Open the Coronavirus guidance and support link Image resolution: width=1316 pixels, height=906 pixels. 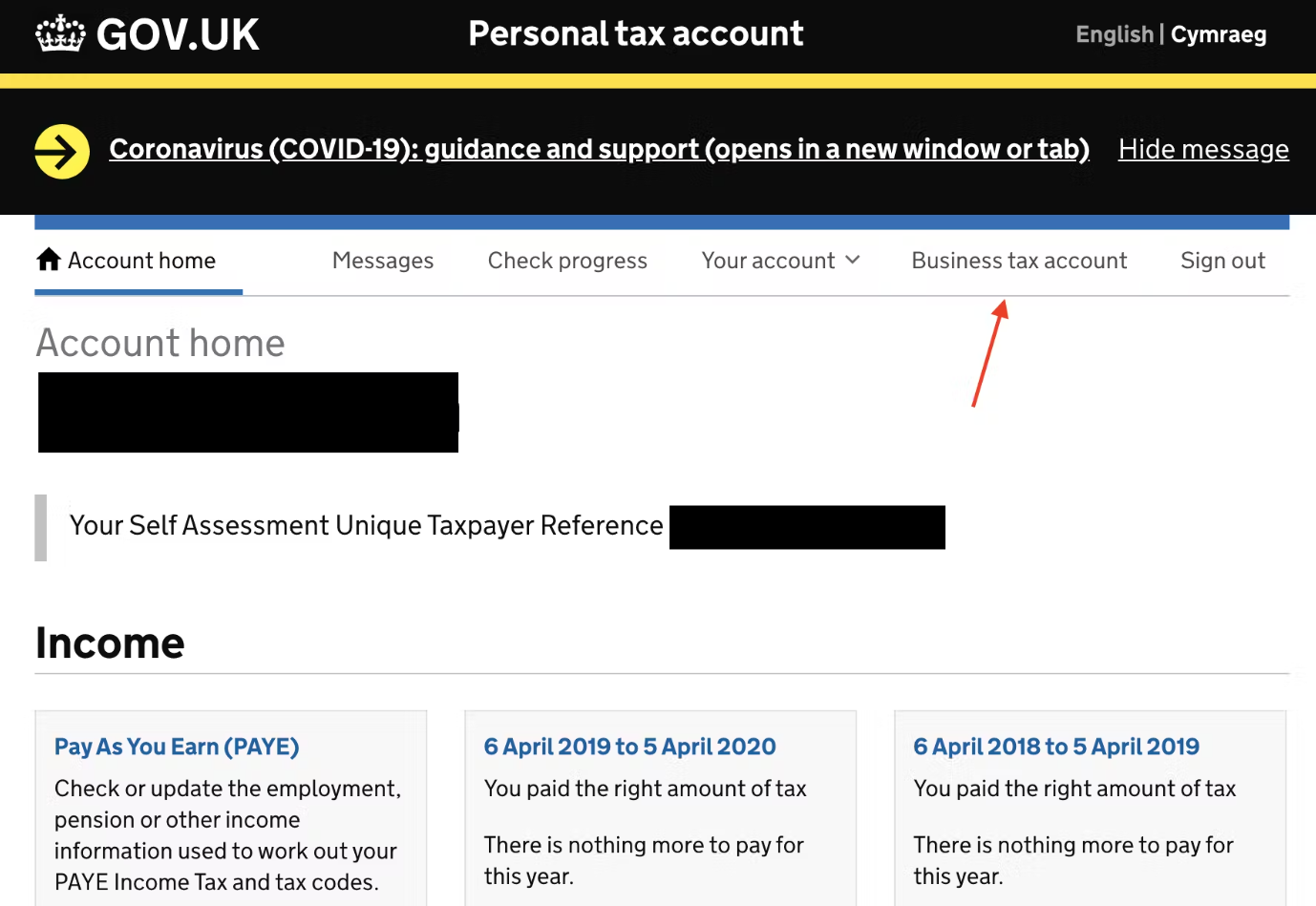(599, 150)
